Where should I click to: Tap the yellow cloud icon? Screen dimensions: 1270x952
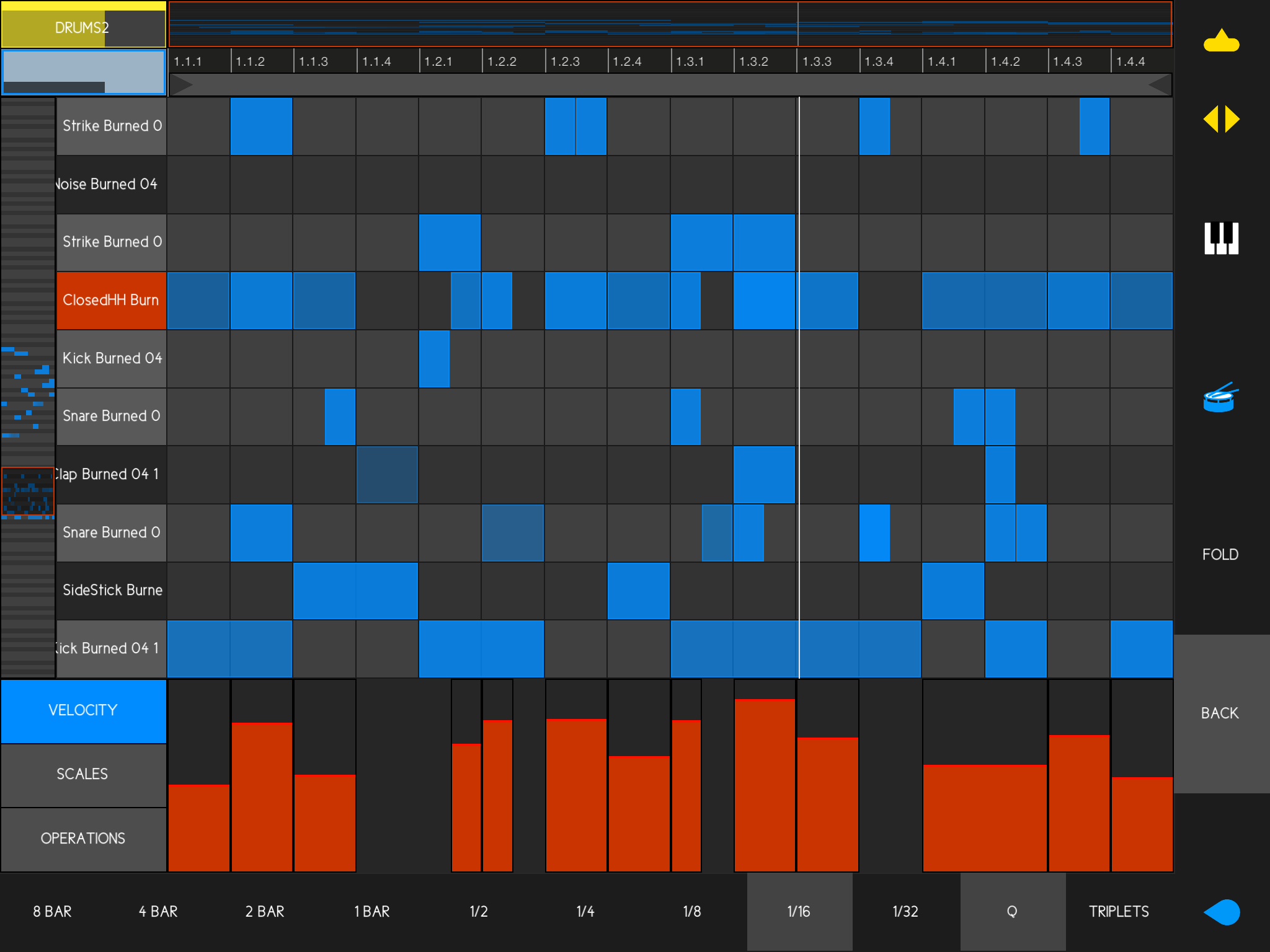1221,42
